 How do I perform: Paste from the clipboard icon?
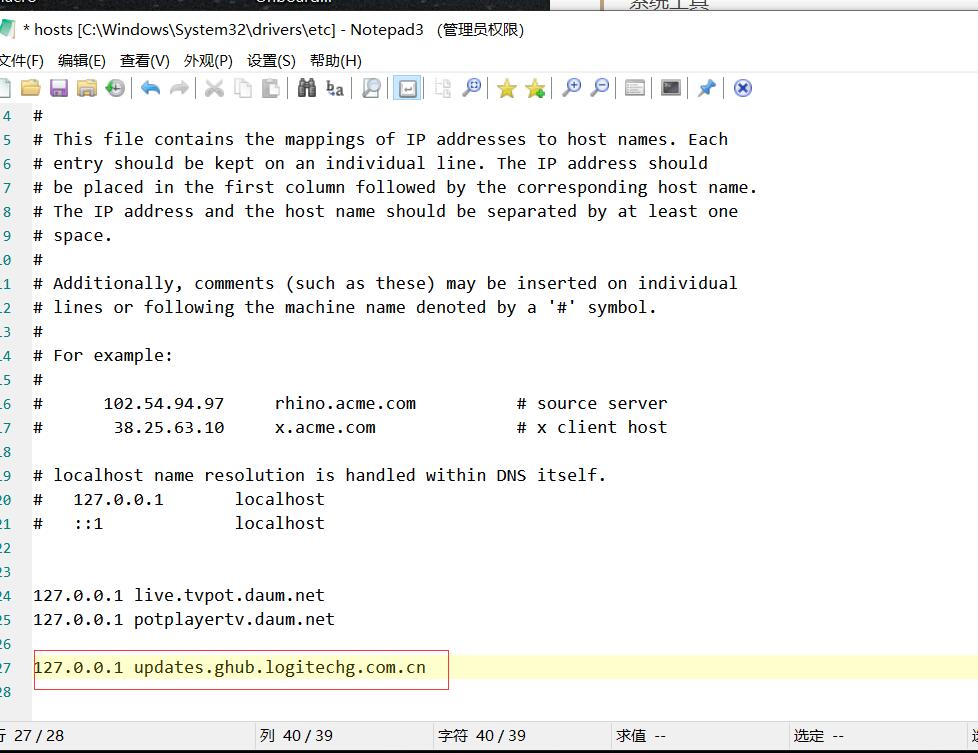click(x=271, y=88)
